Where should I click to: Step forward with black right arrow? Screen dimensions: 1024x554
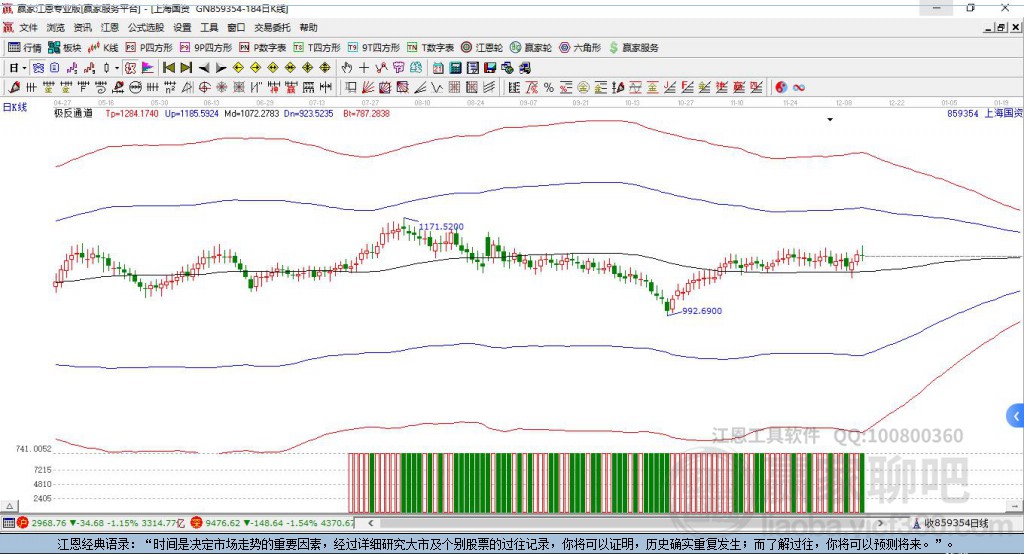click(x=221, y=68)
